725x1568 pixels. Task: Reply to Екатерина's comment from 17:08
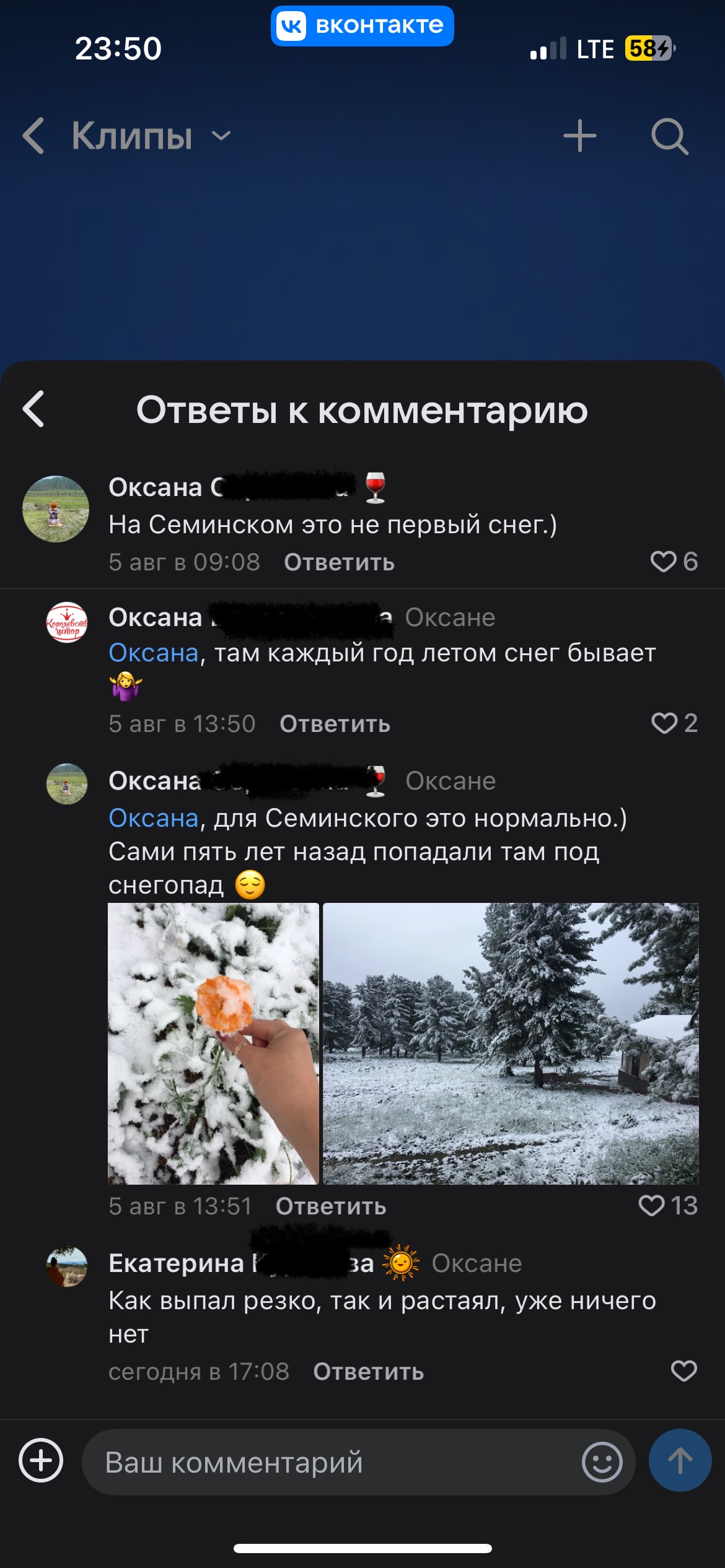coord(368,1372)
